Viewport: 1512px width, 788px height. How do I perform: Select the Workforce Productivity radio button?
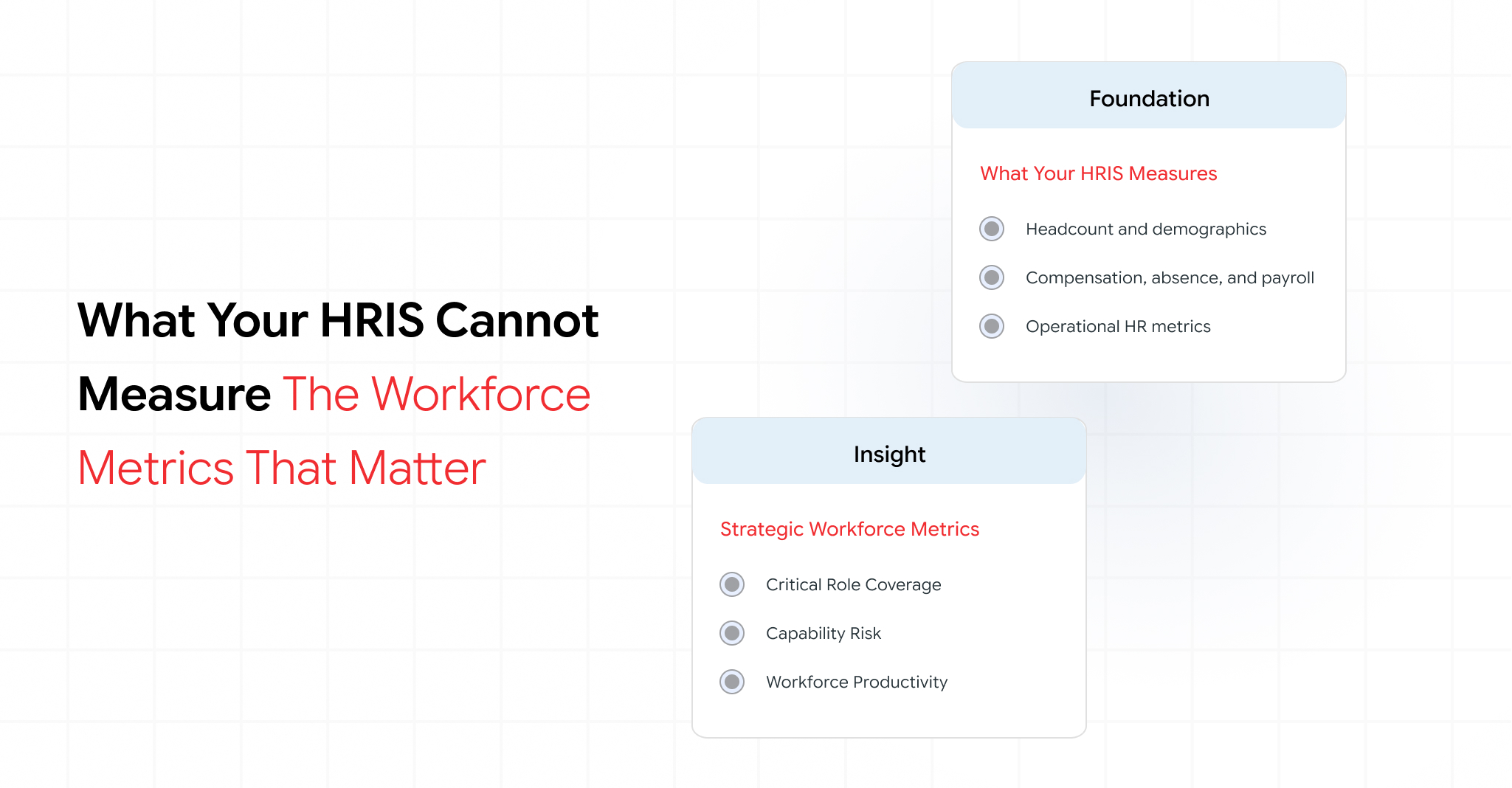732,682
